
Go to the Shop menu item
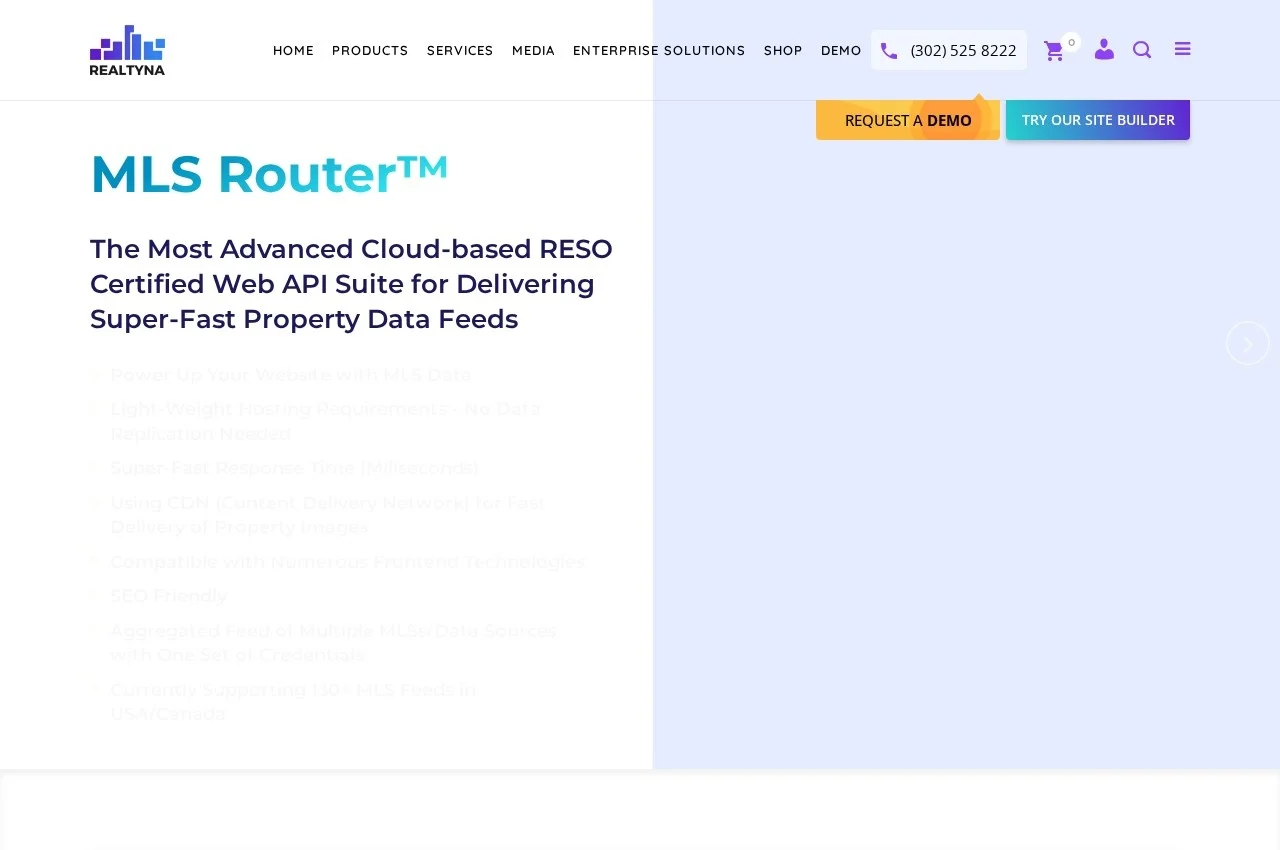(x=783, y=50)
